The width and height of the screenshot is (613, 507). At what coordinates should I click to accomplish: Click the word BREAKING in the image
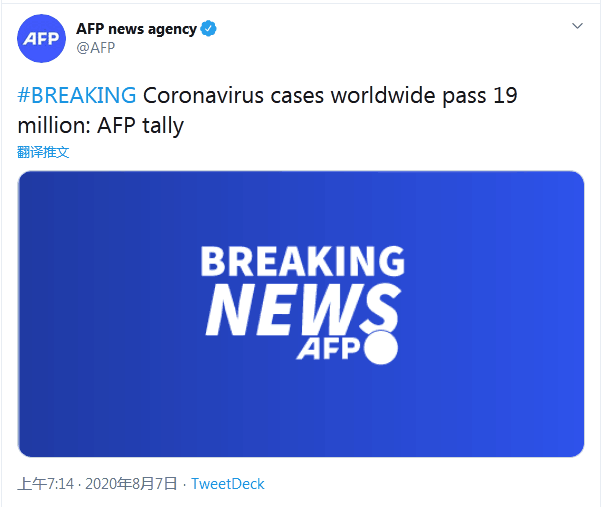[x=302, y=262]
